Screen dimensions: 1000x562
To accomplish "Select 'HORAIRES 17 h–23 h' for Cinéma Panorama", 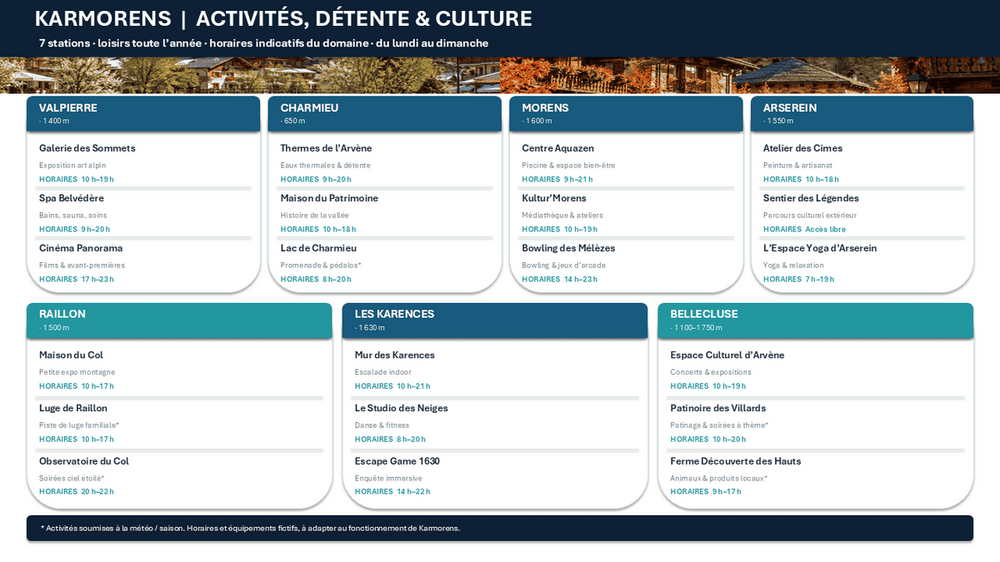I will point(77,279).
